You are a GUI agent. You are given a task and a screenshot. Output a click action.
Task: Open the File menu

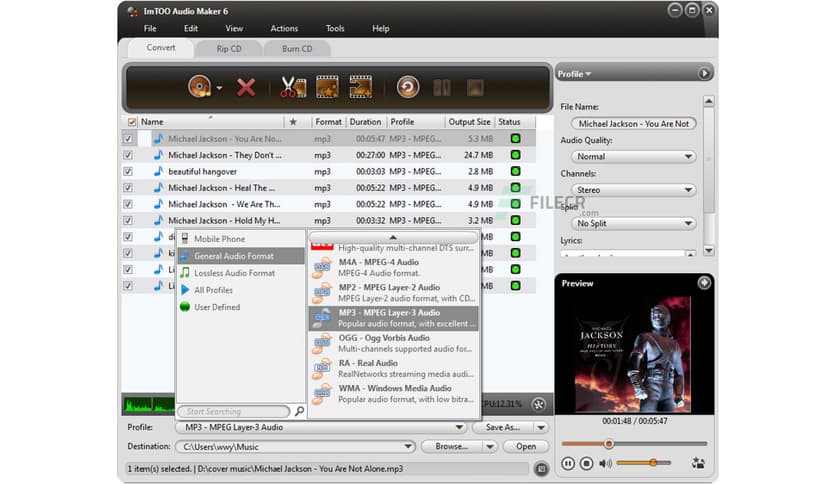pyautogui.click(x=150, y=28)
